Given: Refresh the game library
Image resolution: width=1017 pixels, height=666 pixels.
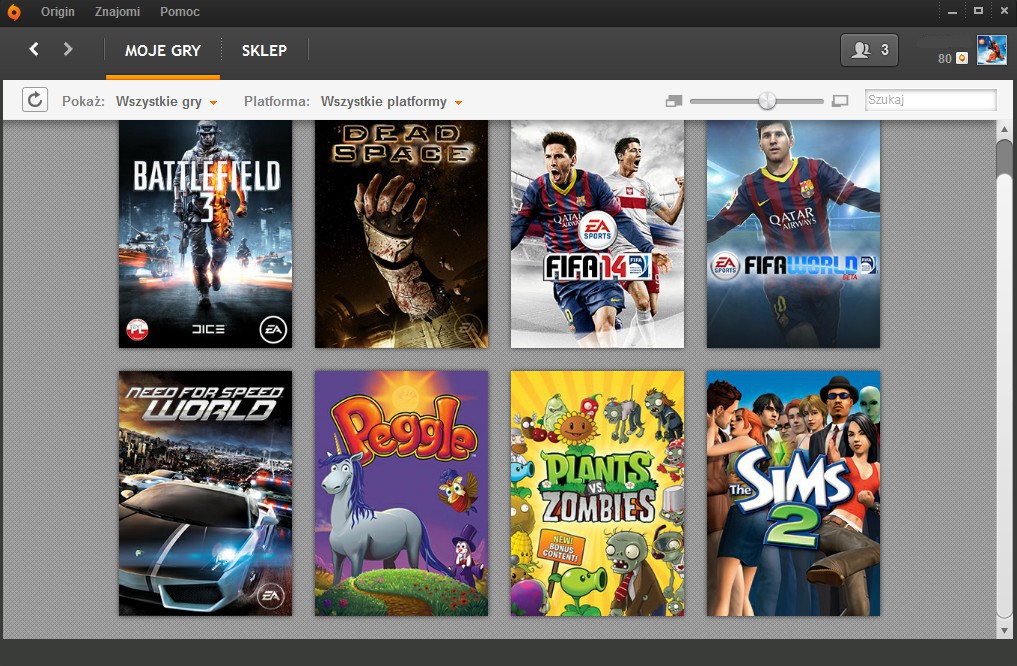Looking at the screenshot, I should click(x=35, y=100).
